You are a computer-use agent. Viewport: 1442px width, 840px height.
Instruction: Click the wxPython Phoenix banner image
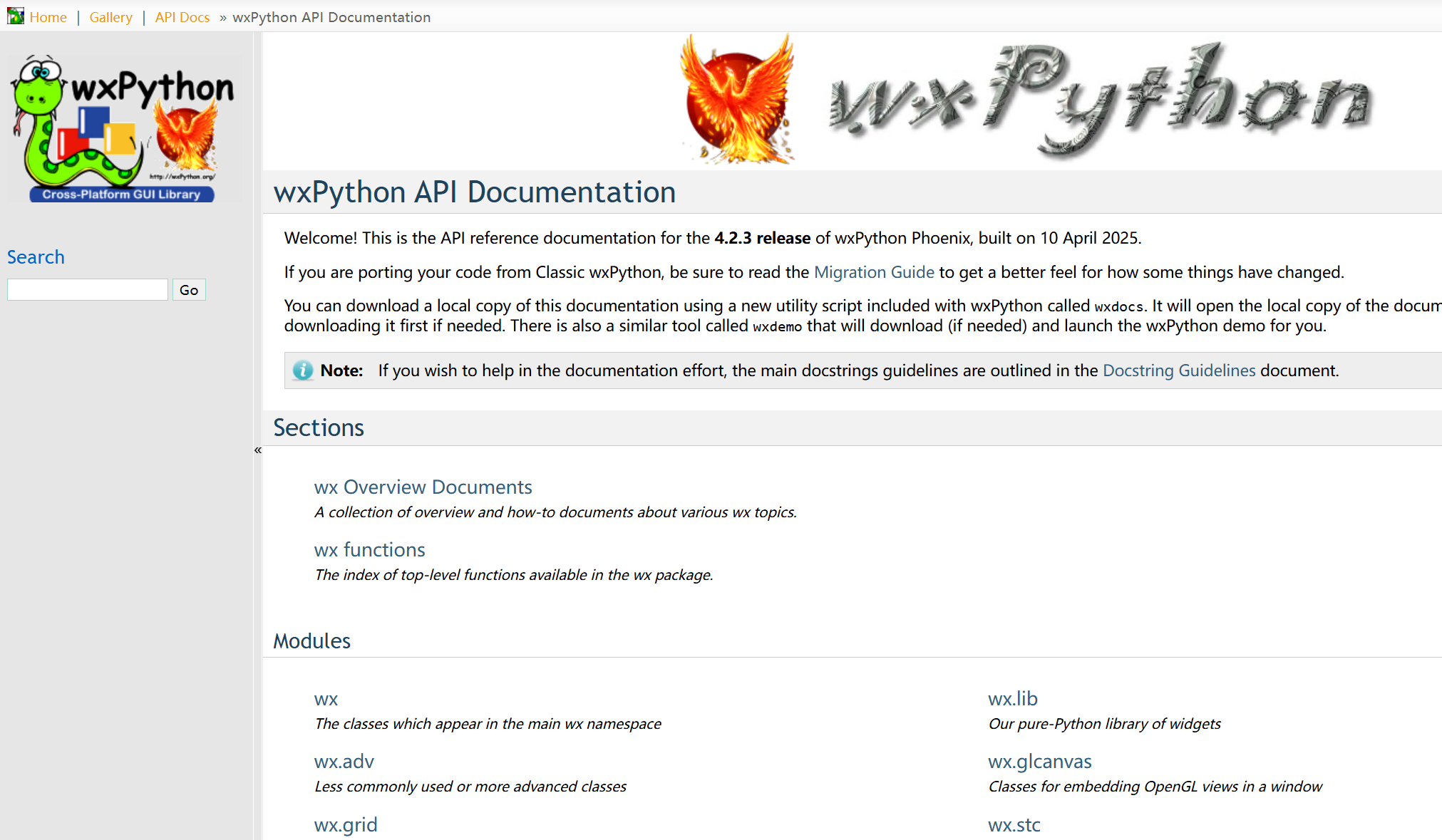point(1026,100)
